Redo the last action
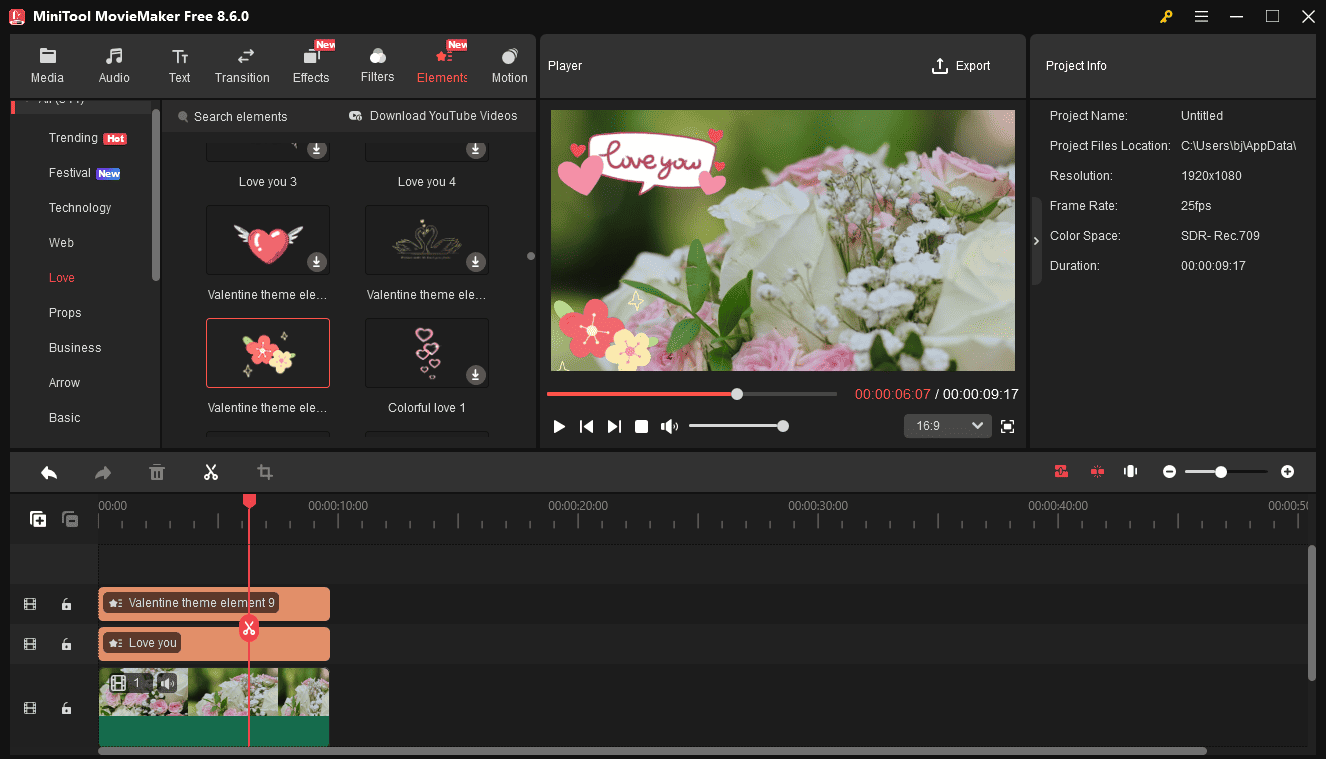The height and width of the screenshot is (759, 1326). (103, 472)
